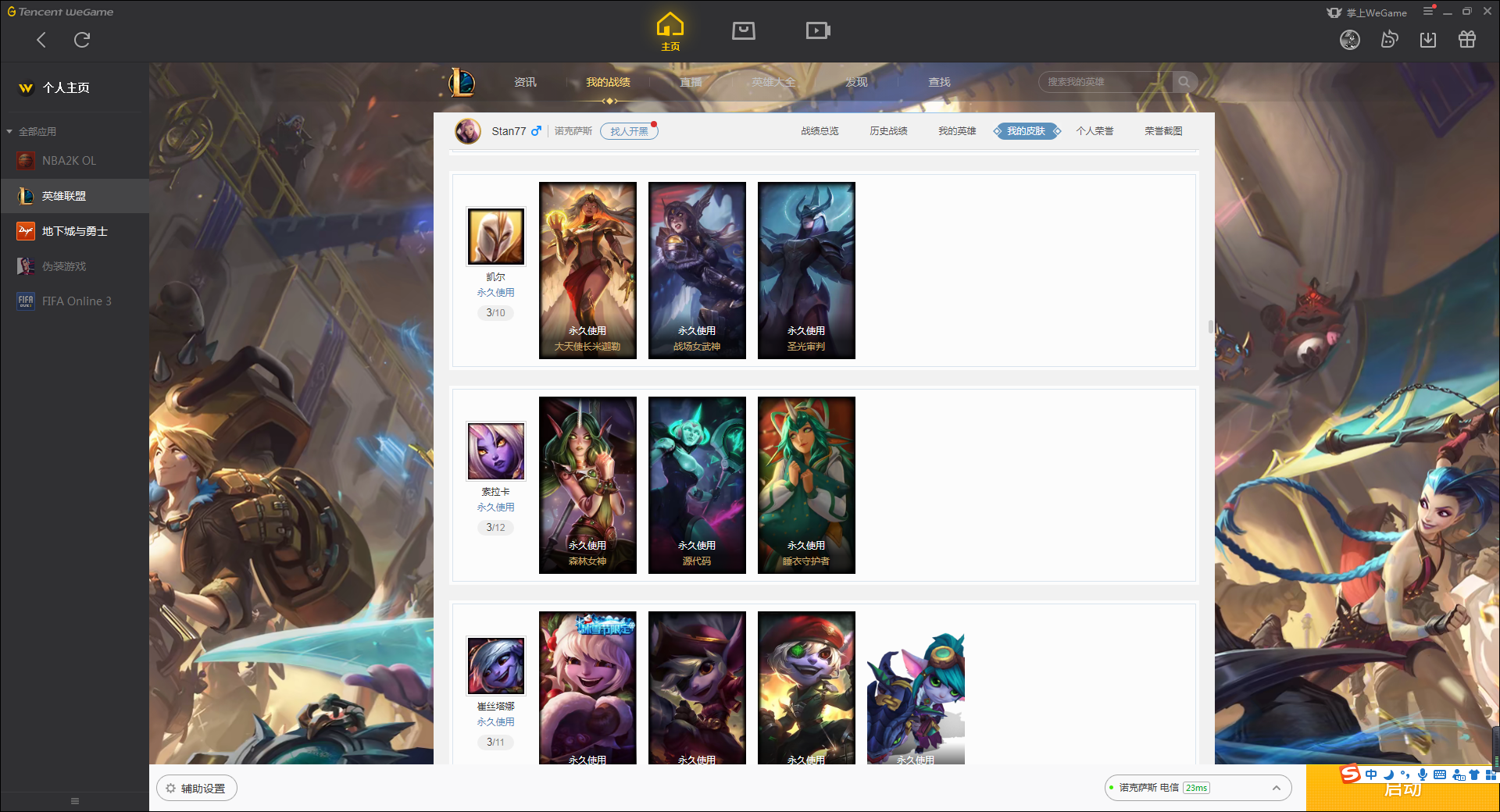Open the 资讯 tab
The width and height of the screenshot is (1500, 812).
click(x=525, y=82)
